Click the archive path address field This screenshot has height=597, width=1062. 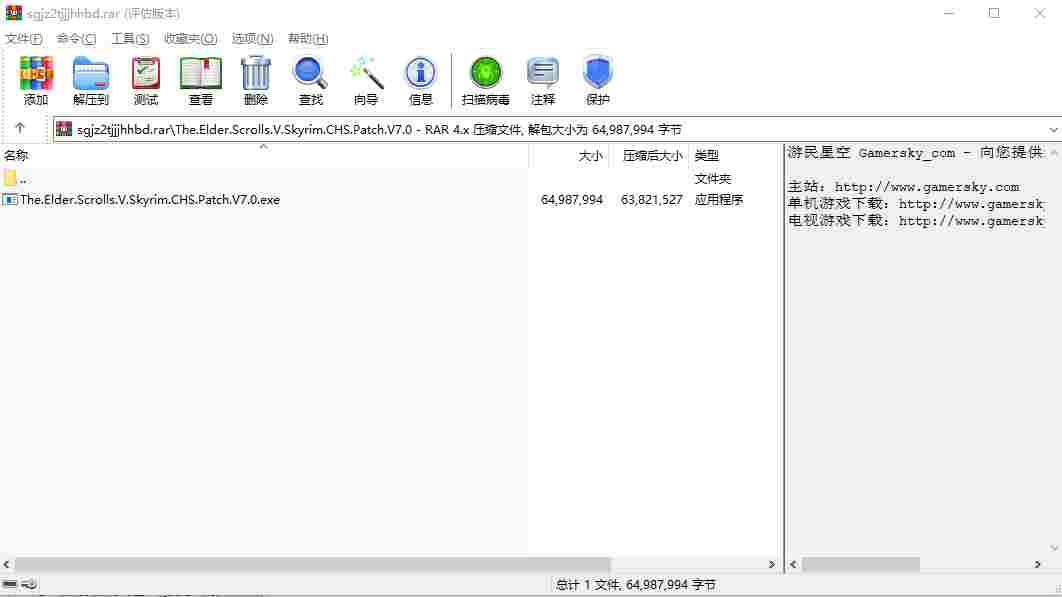[557, 129]
